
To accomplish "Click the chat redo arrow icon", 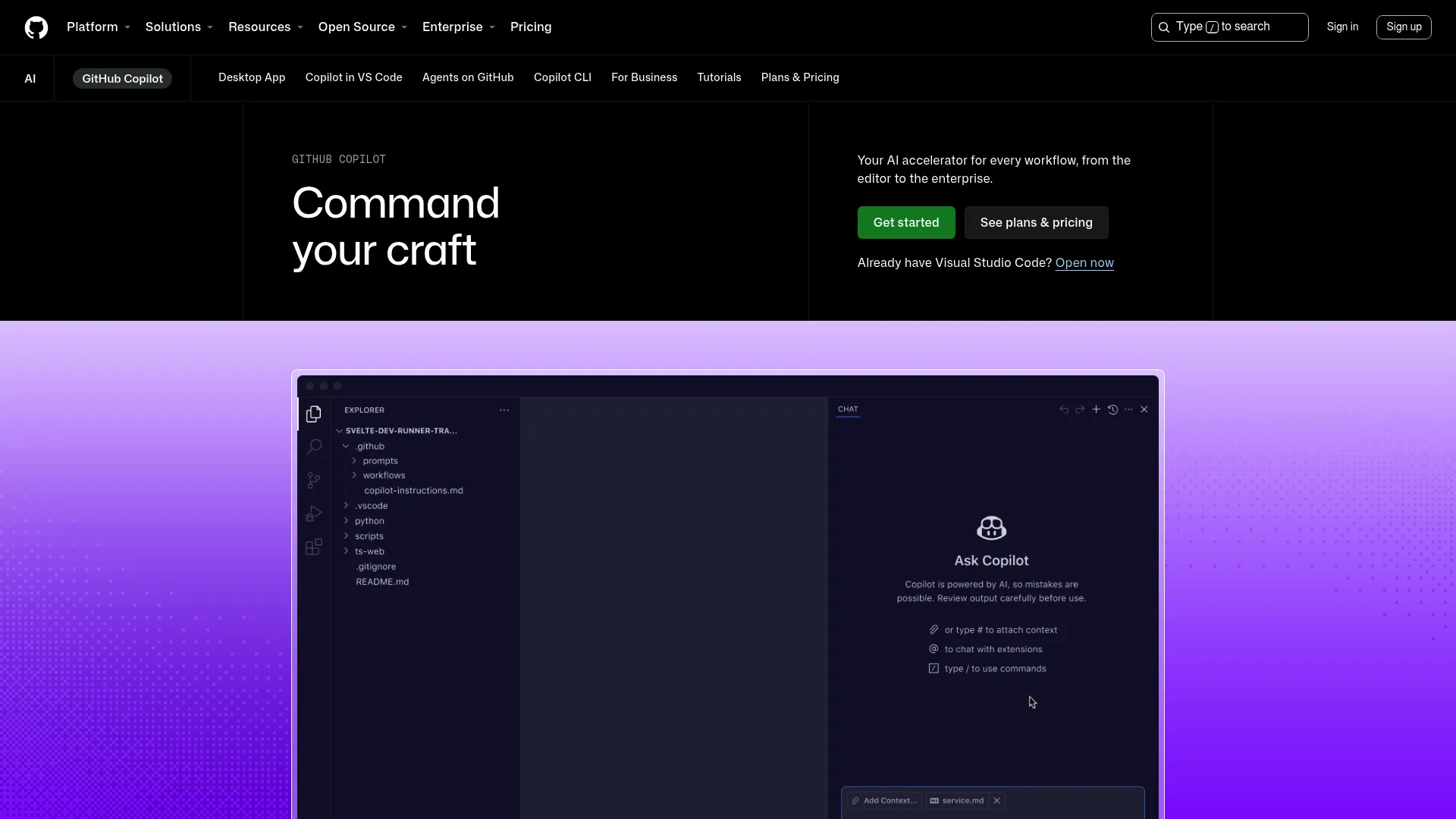I will 1080,409.
